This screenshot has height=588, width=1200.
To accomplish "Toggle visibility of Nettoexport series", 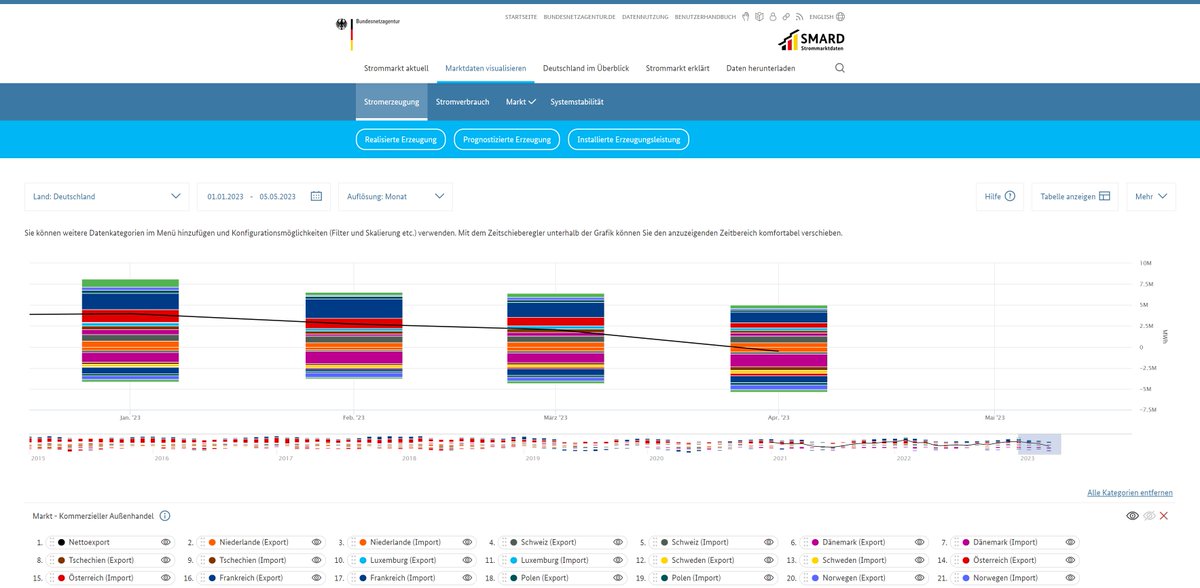I will (167, 541).
